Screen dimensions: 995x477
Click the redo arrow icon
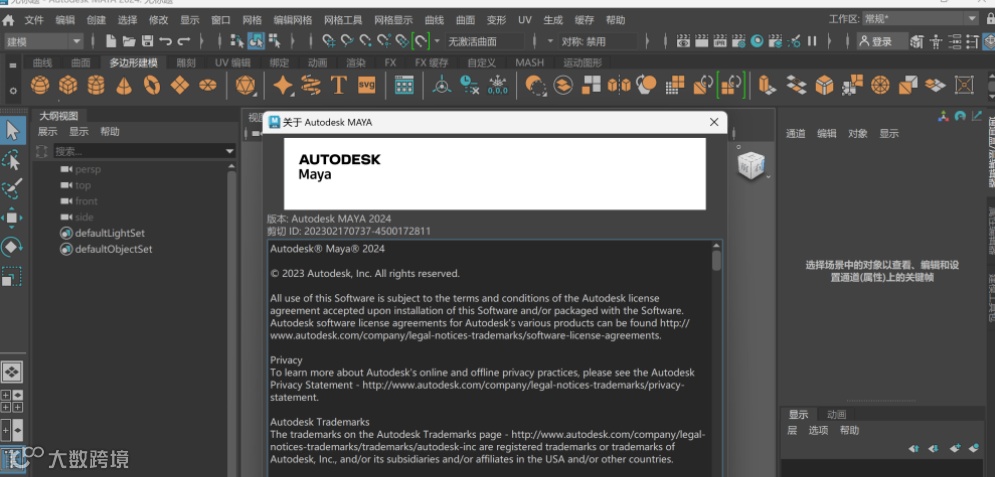coord(184,41)
